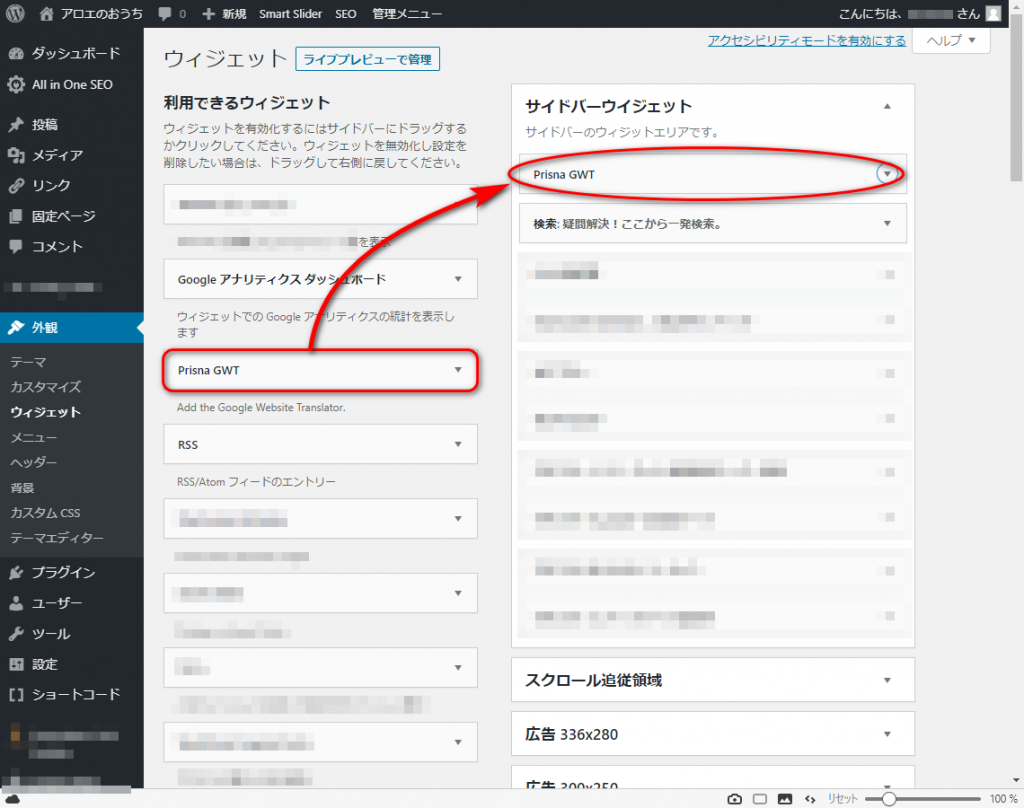Click the リセット zoom reset text
Viewport: 1024px width, 808px height.
[843, 799]
